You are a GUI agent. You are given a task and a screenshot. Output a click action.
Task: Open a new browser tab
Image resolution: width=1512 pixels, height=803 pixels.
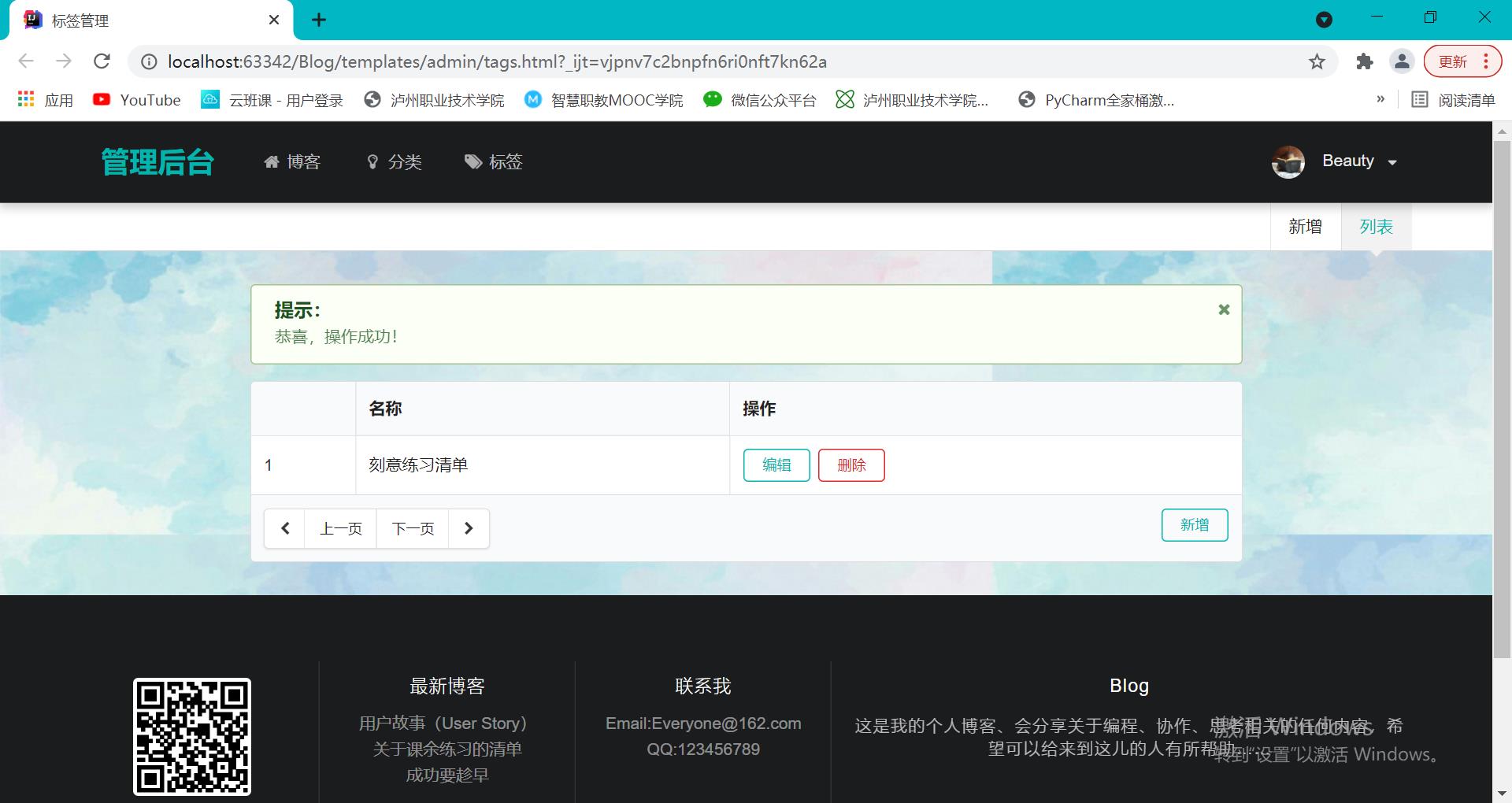click(319, 20)
